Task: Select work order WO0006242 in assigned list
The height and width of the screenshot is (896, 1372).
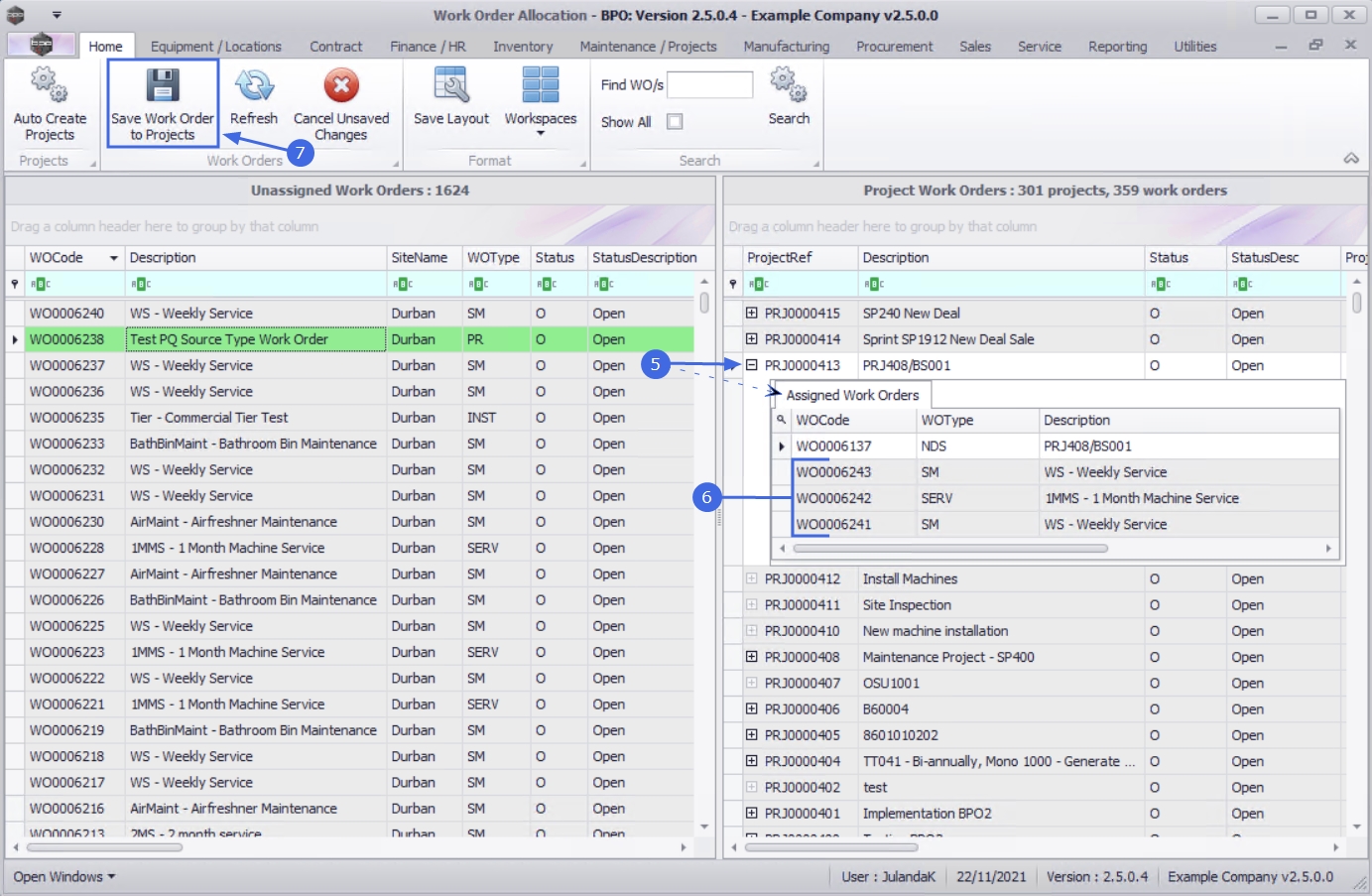Action: tap(833, 498)
